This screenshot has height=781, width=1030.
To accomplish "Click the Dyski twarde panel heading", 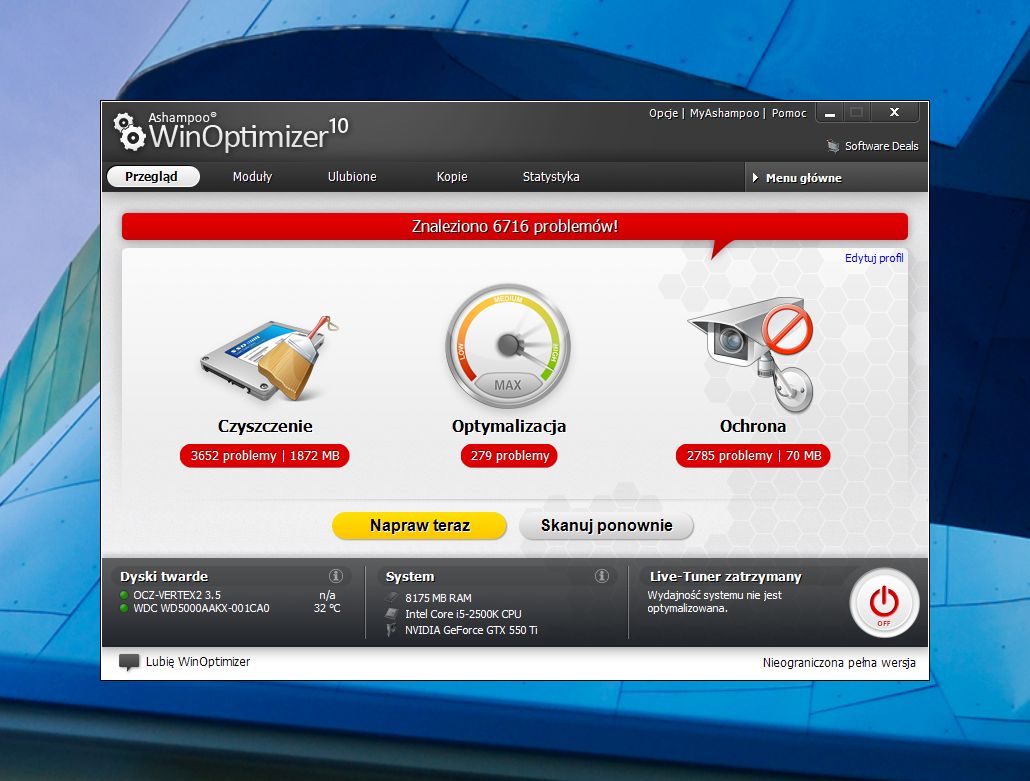I will pyautogui.click(x=164, y=576).
